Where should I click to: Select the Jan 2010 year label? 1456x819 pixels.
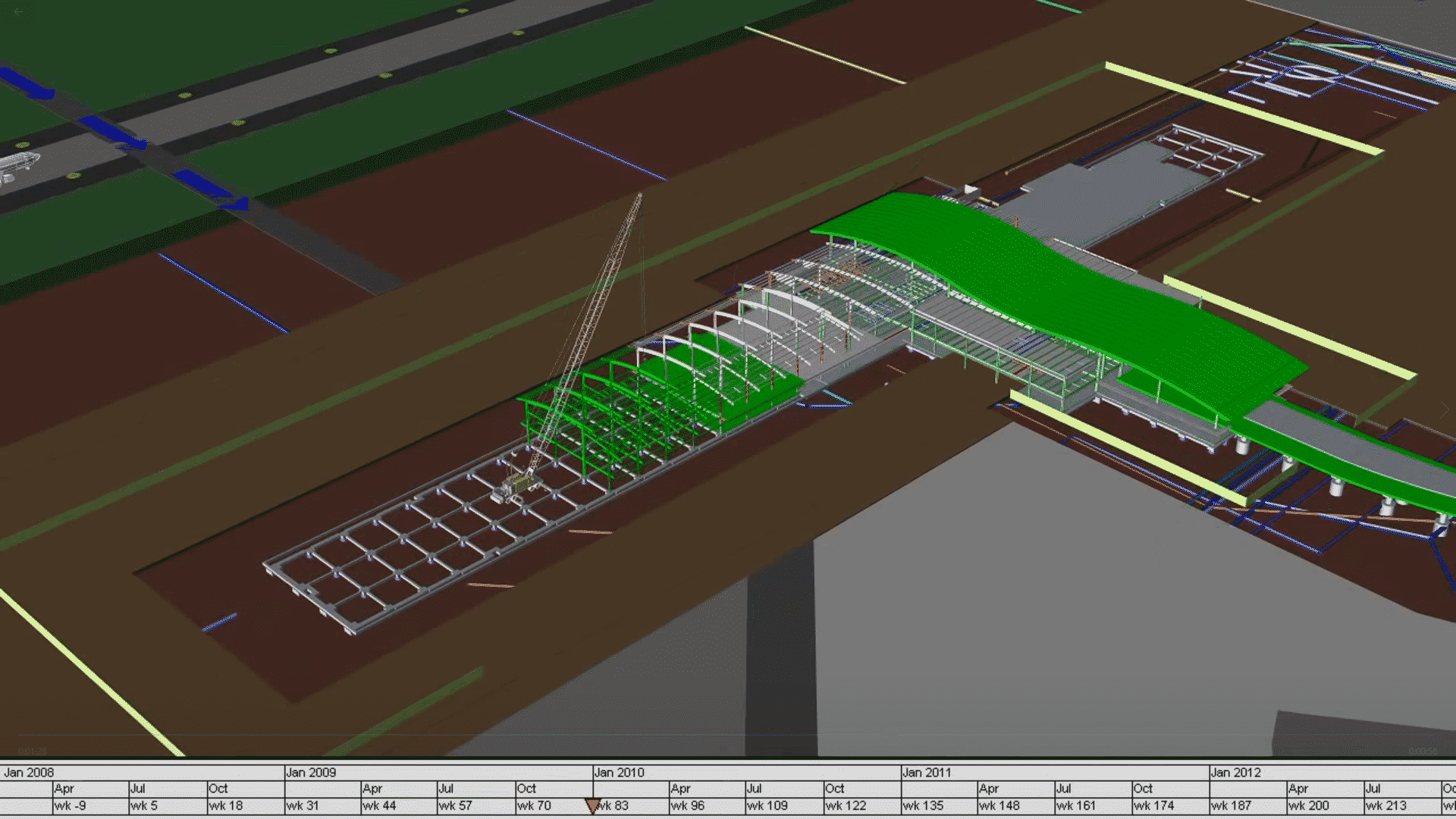[x=619, y=772]
